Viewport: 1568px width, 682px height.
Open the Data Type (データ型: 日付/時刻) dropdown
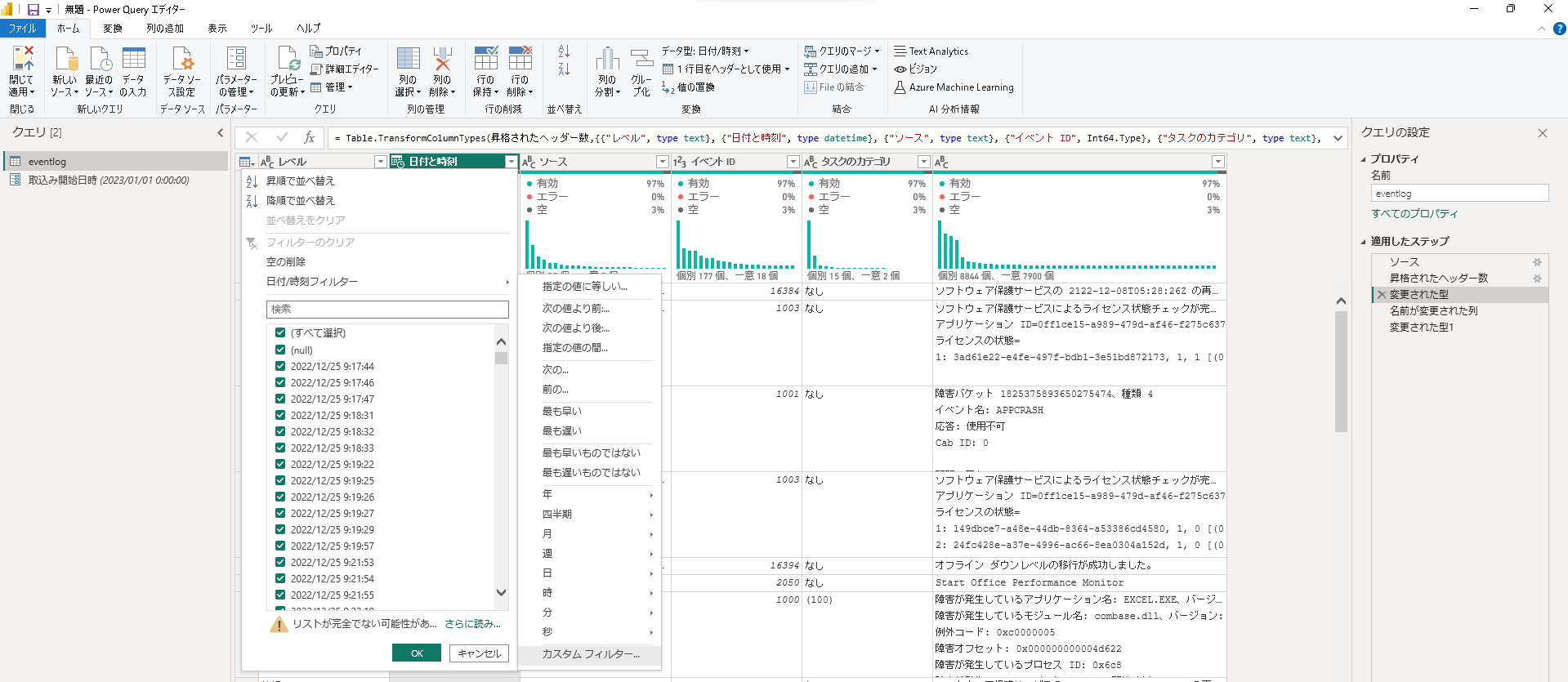705,51
